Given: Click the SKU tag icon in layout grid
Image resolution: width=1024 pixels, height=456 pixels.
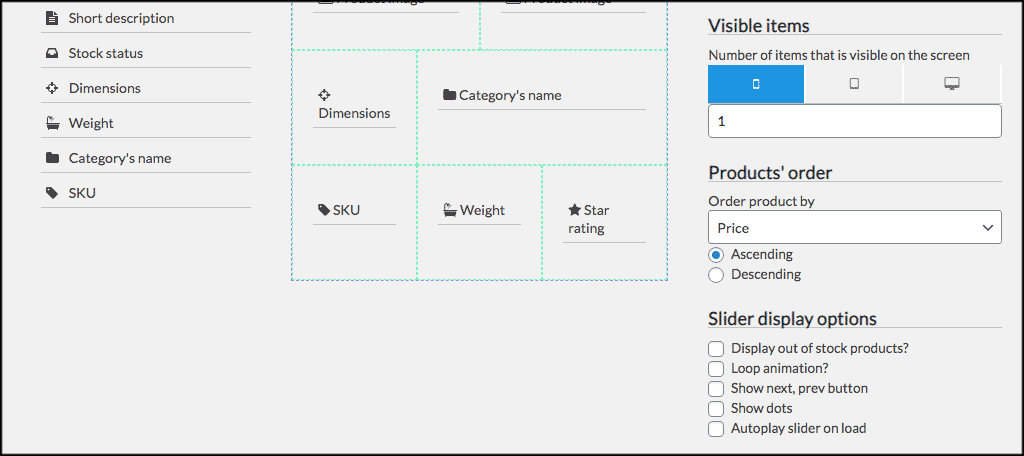Looking at the screenshot, I should [x=323, y=210].
